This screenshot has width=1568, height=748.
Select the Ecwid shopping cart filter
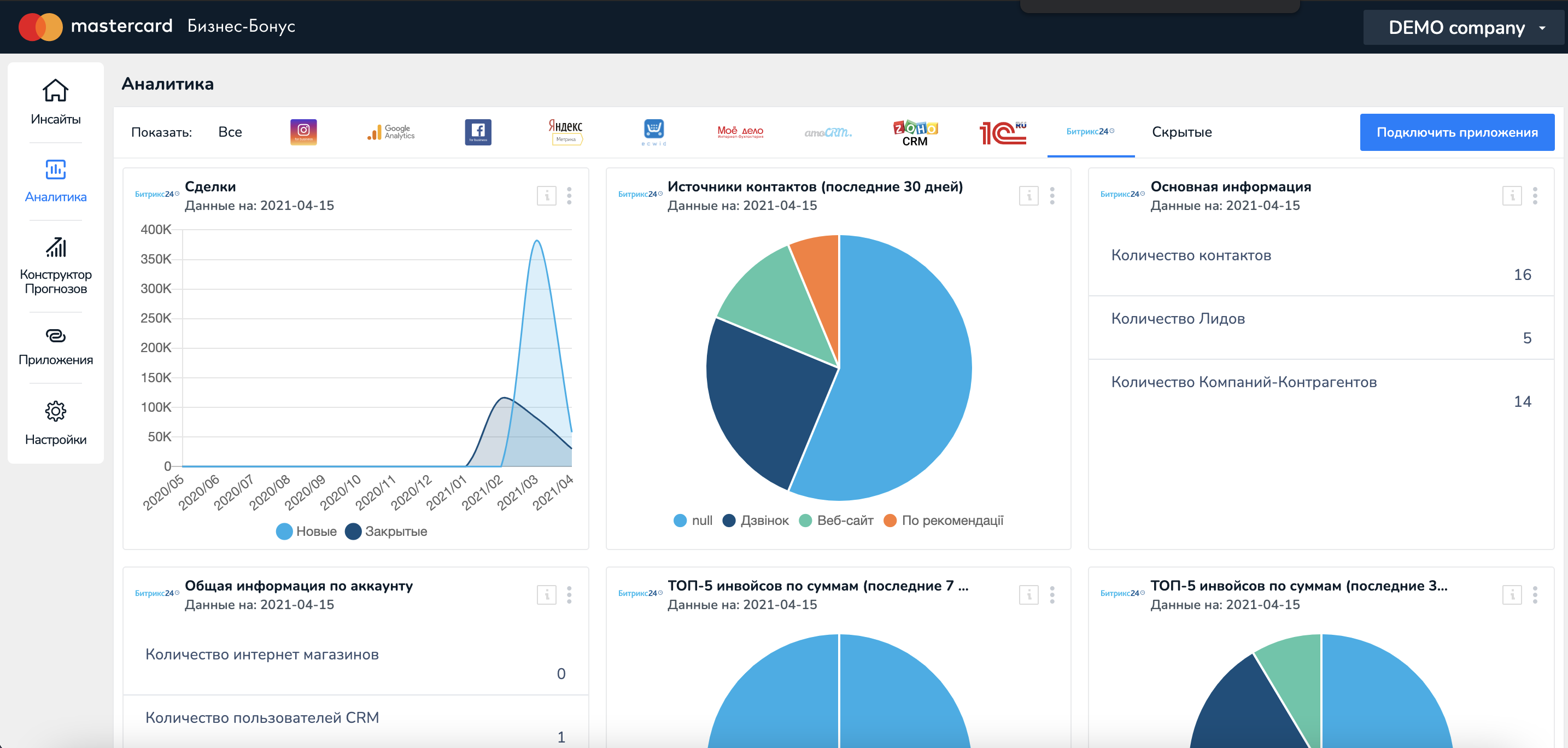tap(654, 132)
